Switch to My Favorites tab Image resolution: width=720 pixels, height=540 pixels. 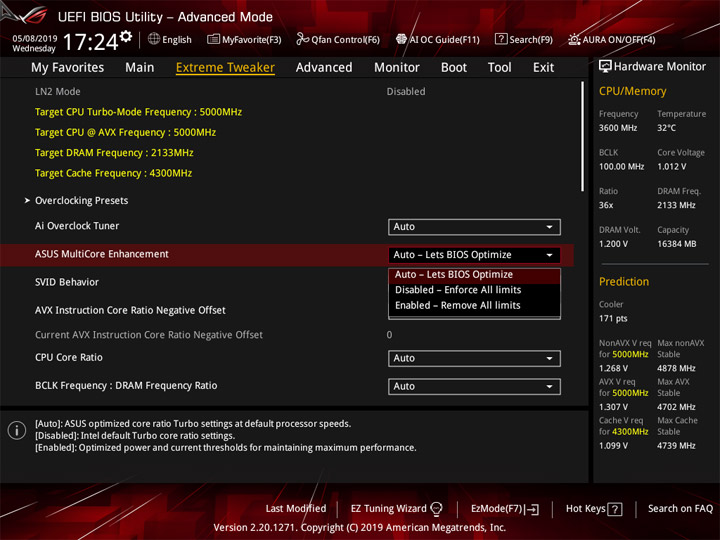tap(68, 68)
